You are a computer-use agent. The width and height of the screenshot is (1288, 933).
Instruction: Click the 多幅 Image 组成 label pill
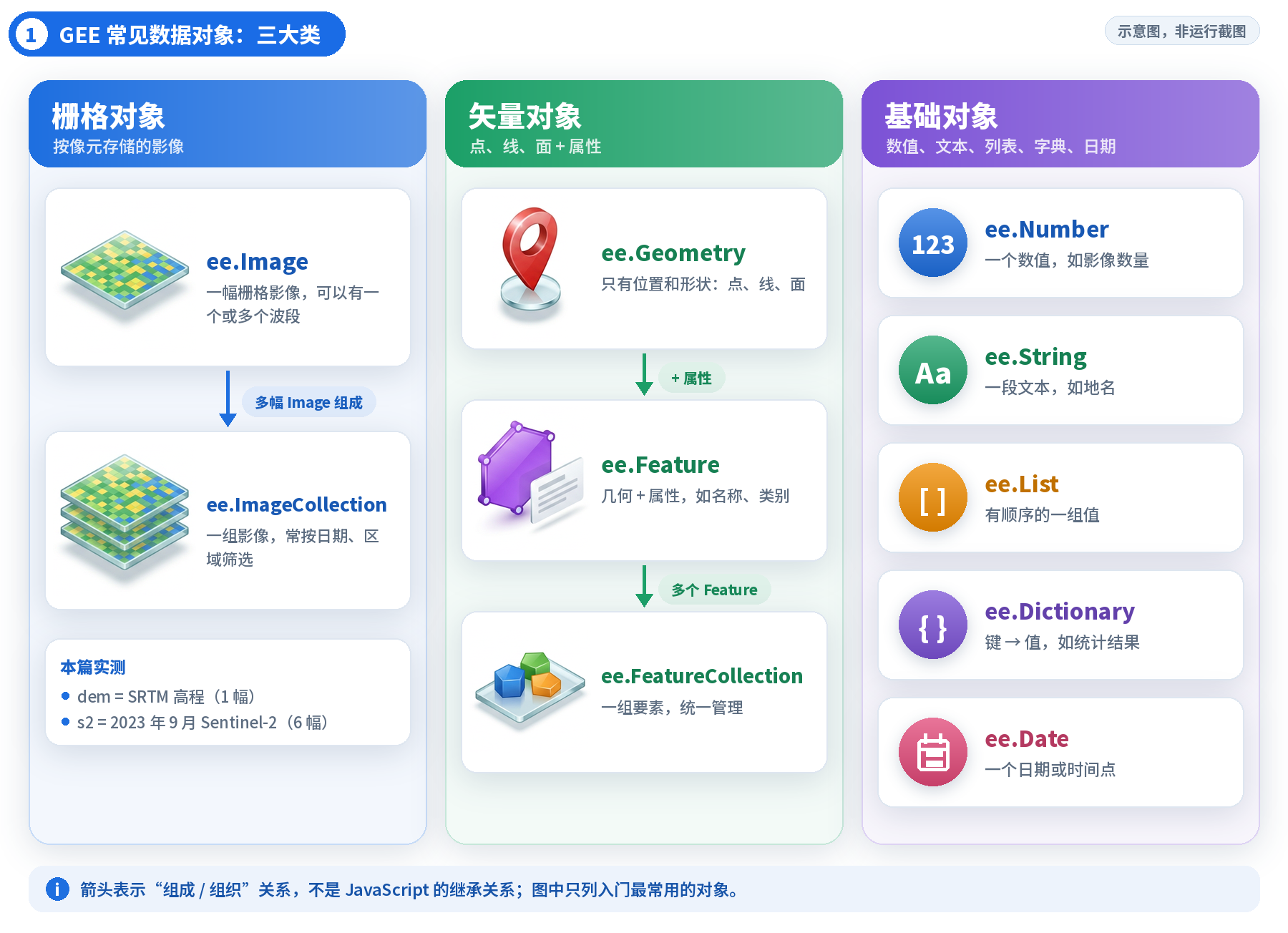click(309, 403)
